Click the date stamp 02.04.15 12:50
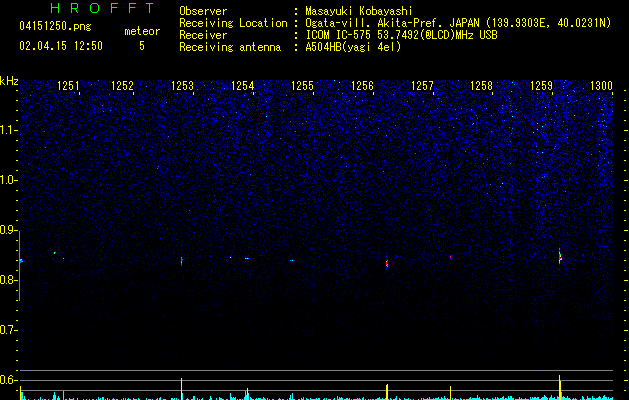The height and width of the screenshot is (400, 629). click(x=61, y=46)
